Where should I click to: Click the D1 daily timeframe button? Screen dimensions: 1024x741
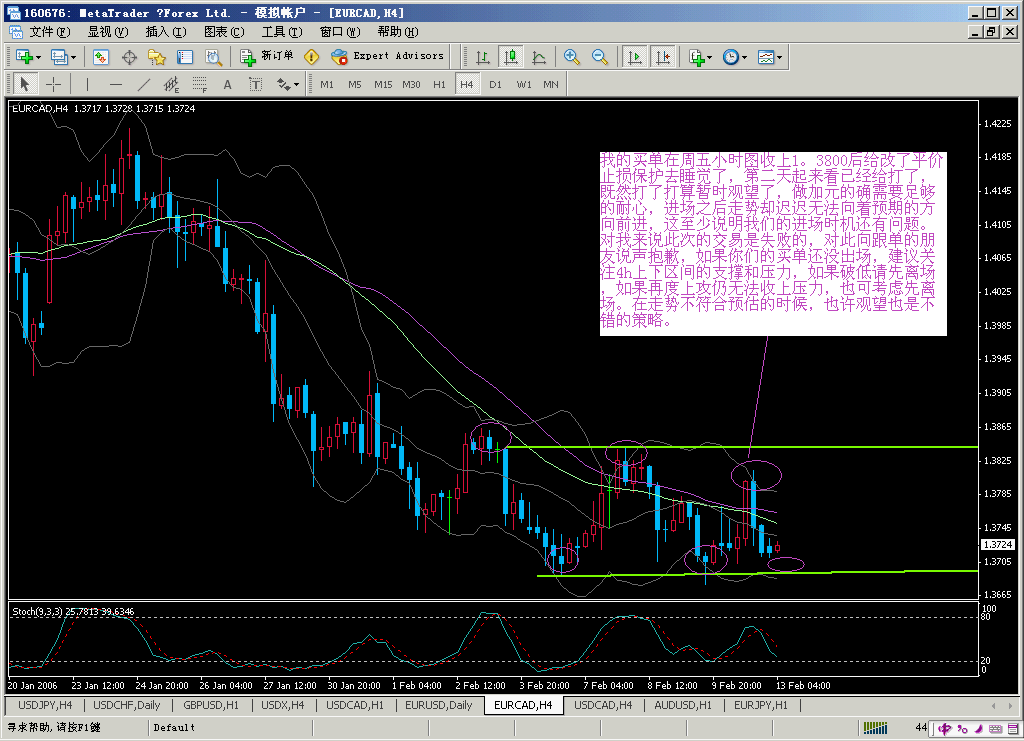point(495,84)
